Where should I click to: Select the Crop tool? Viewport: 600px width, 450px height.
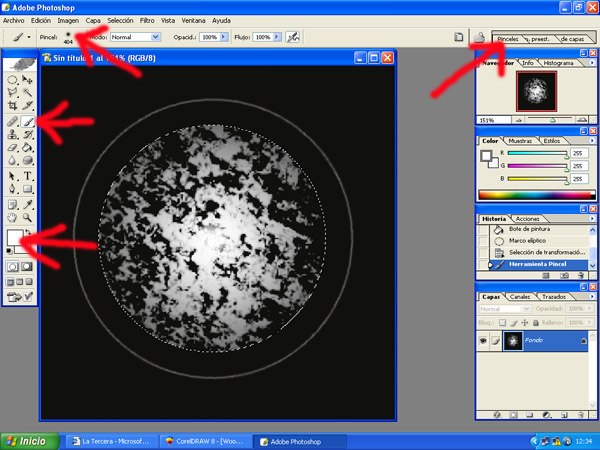coord(12,105)
